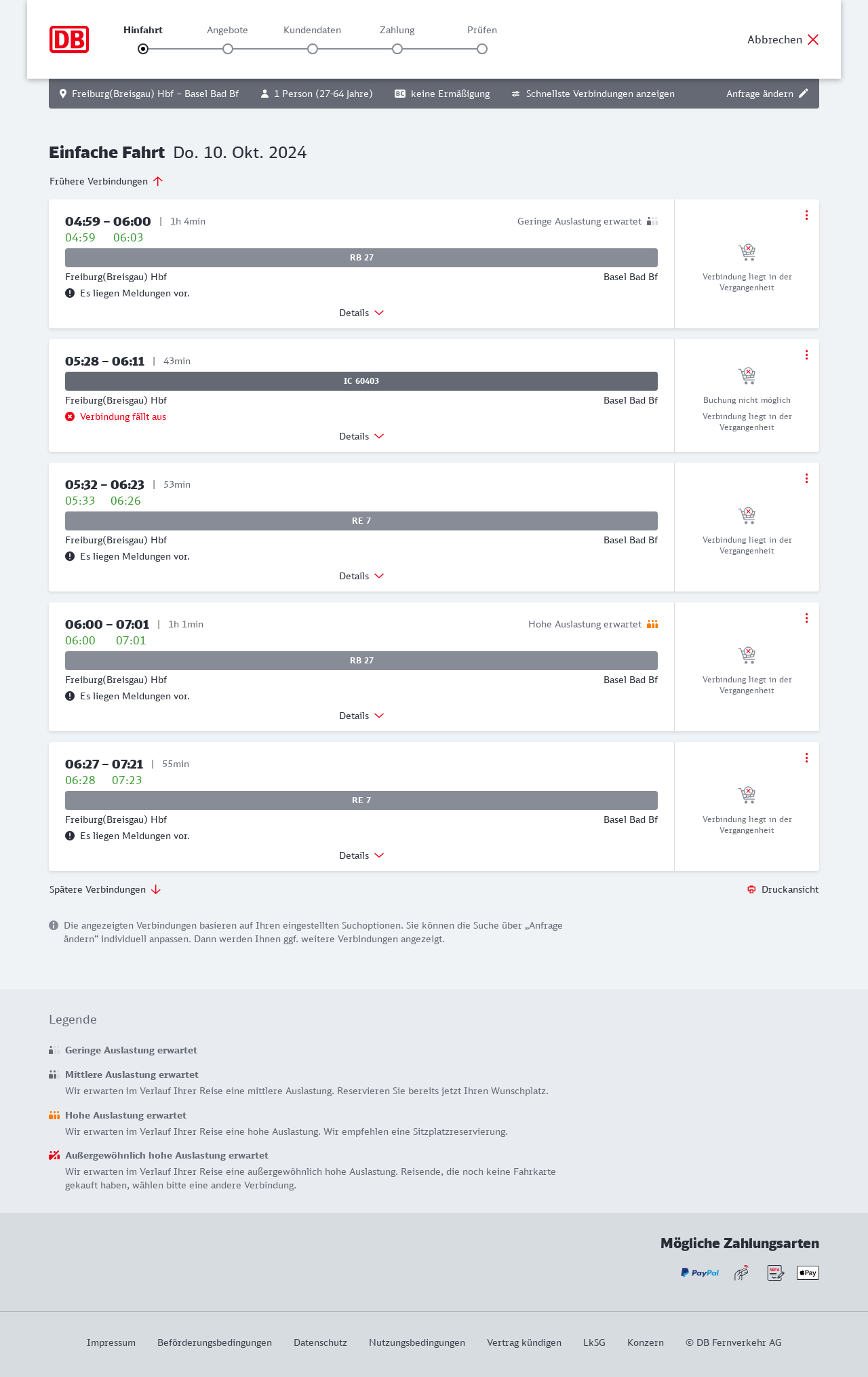Expand Details for the 06:00 RB 27 connection
The image size is (868, 1377).
tap(361, 716)
